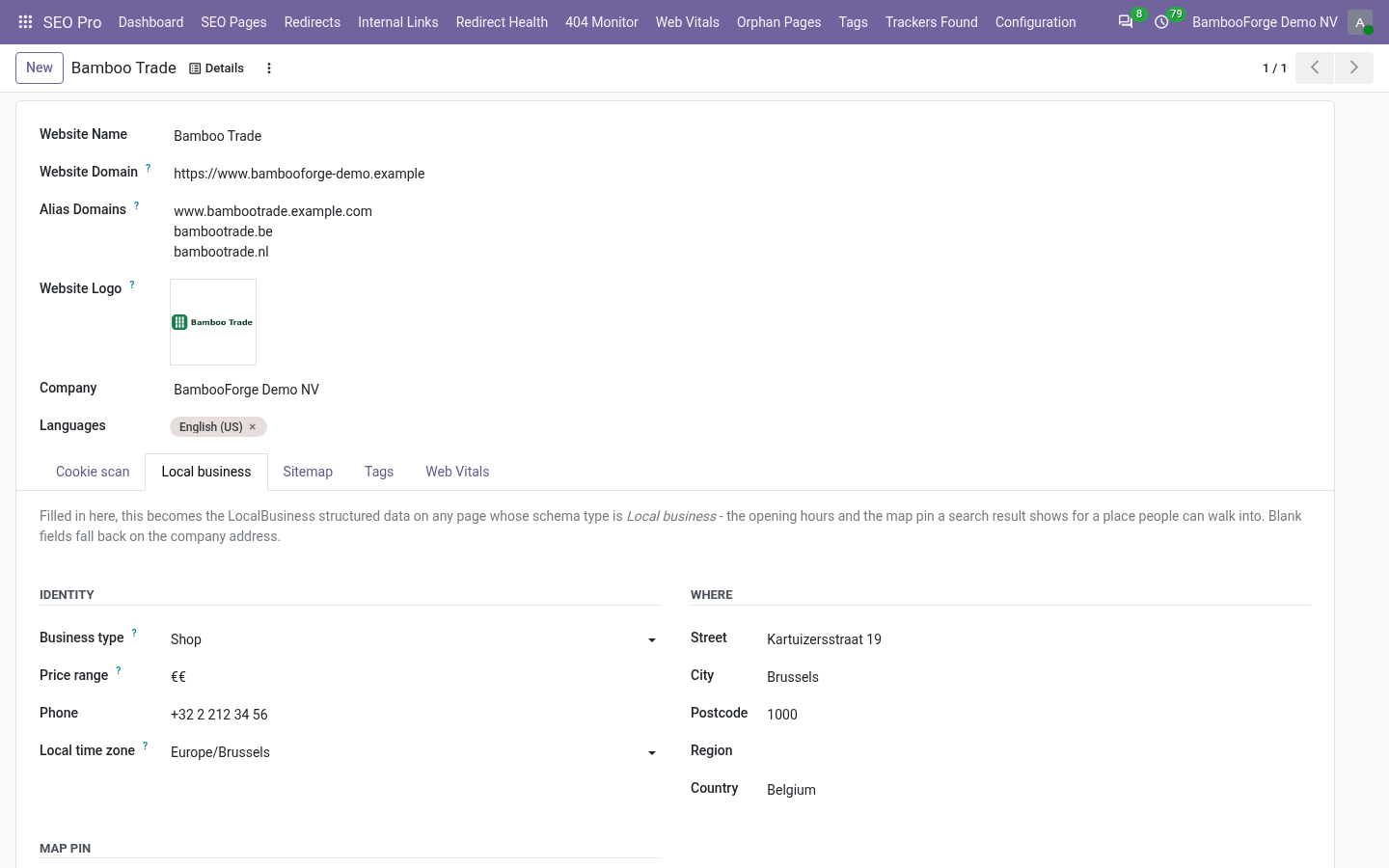This screenshot has height=868, width=1389.
Task: Open the SEO Pages menu item
Action: (233, 22)
